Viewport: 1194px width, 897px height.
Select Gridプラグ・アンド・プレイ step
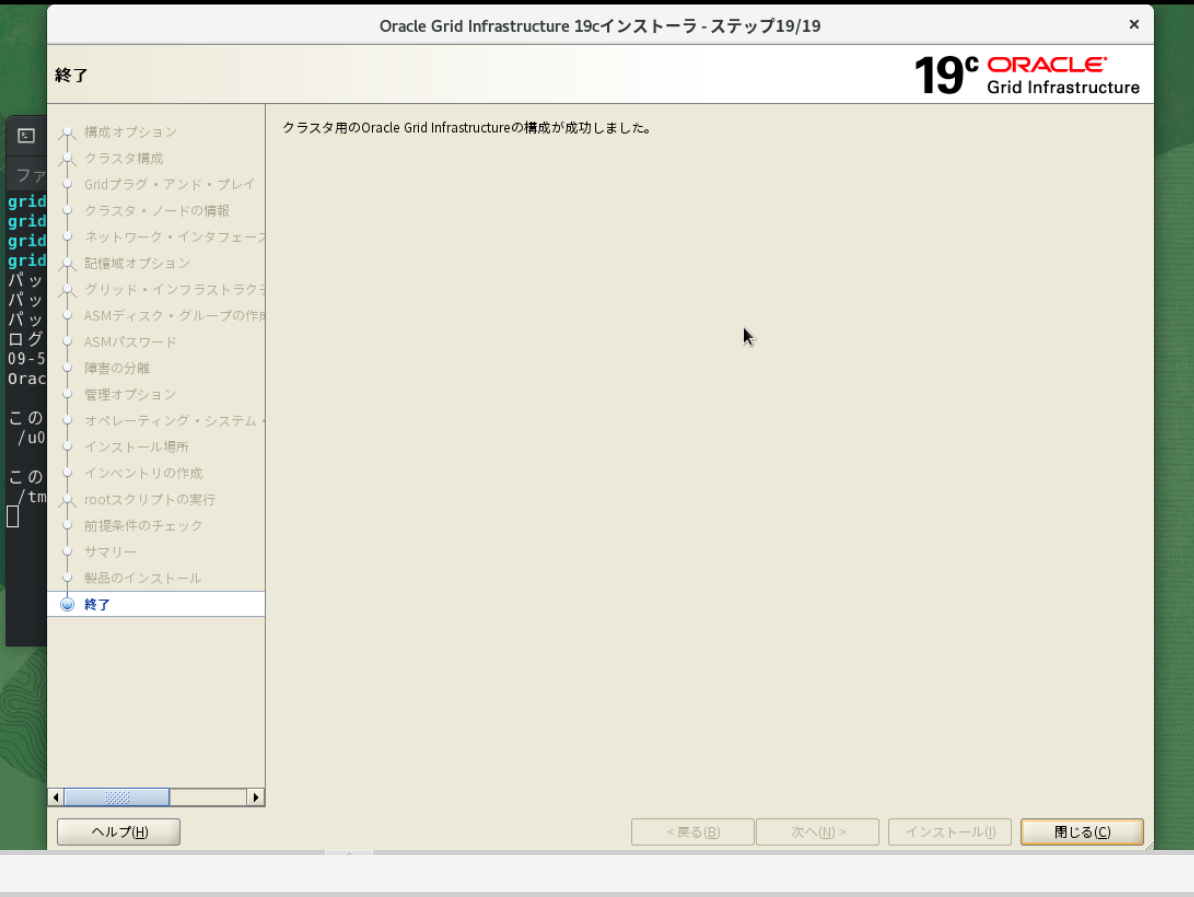tap(169, 184)
